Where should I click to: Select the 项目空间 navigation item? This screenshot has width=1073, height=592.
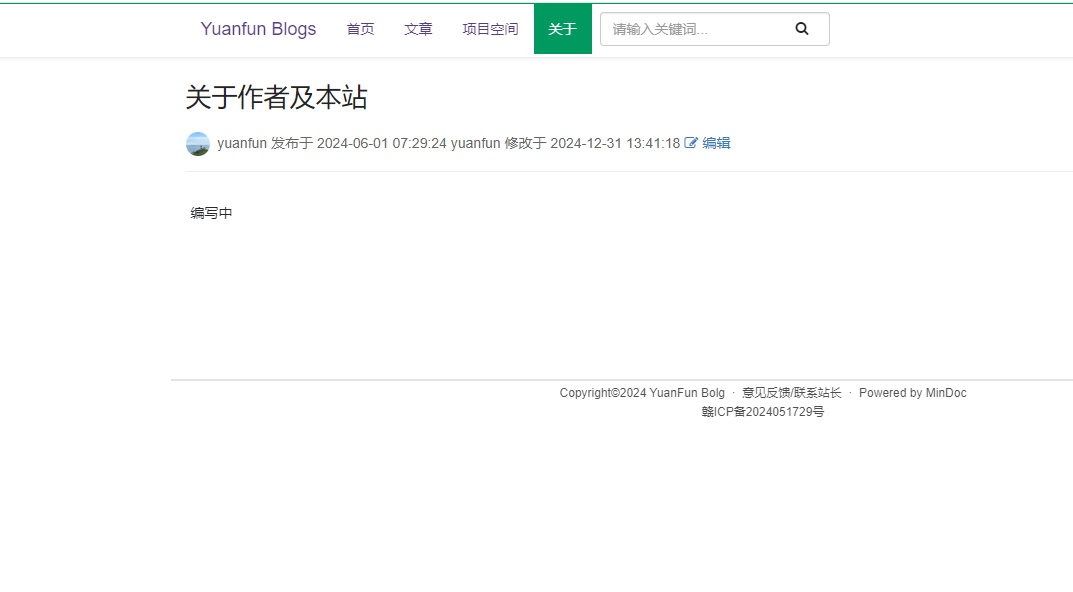(490, 29)
